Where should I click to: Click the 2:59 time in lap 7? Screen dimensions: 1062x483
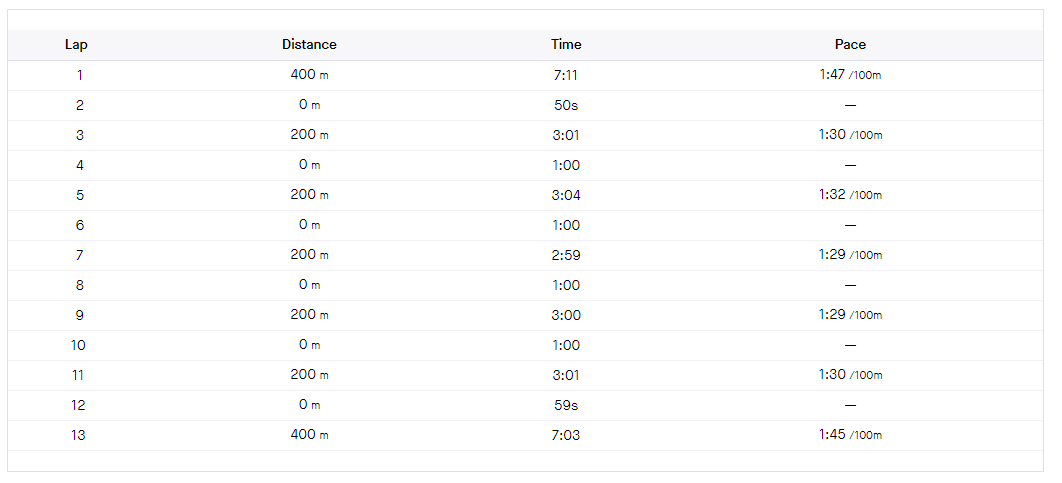(x=566, y=255)
